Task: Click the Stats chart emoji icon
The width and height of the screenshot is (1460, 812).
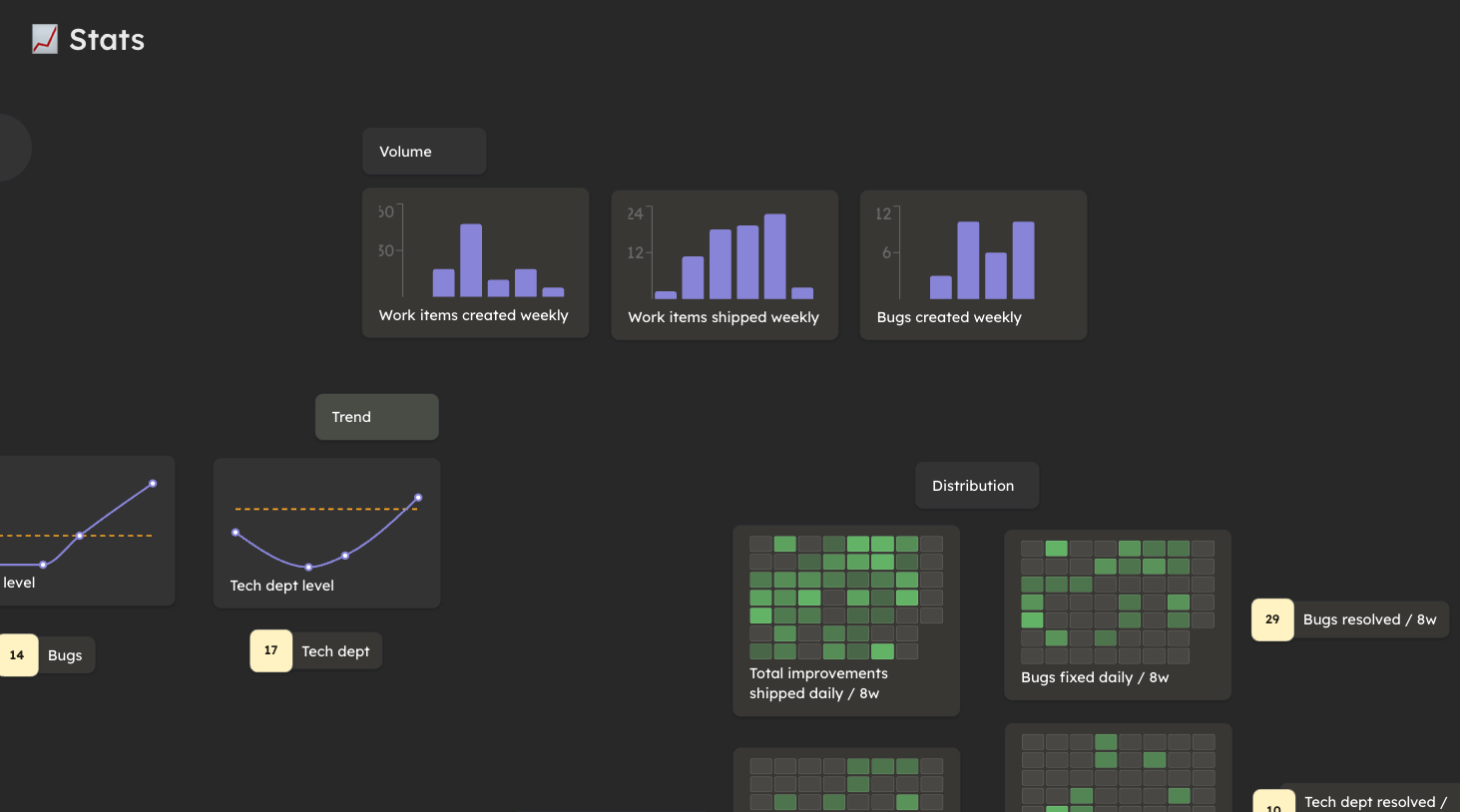Action: (45, 40)
